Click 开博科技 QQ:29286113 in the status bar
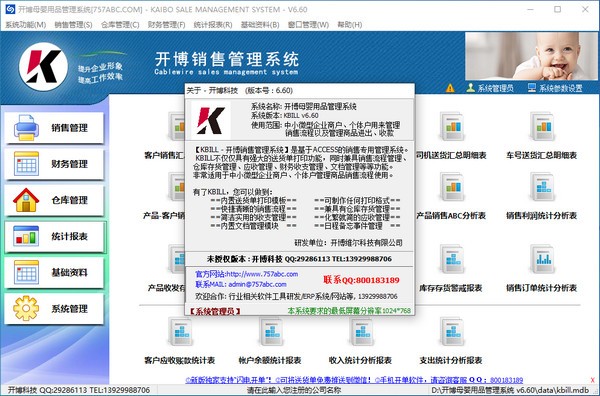The image size is (600, 396). click(x=79, y=390)
